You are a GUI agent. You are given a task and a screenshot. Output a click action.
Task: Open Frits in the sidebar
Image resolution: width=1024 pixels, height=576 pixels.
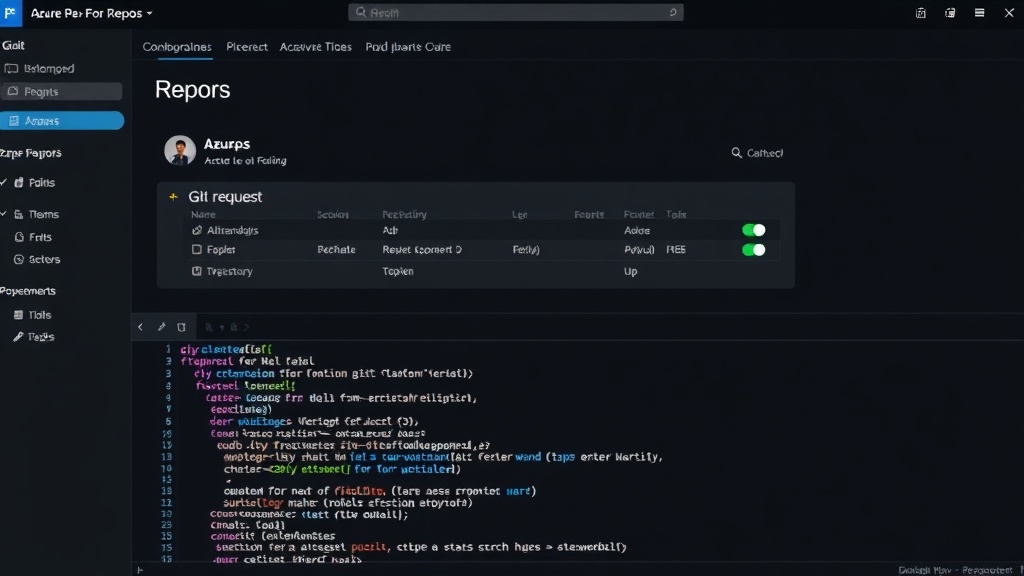40,237
